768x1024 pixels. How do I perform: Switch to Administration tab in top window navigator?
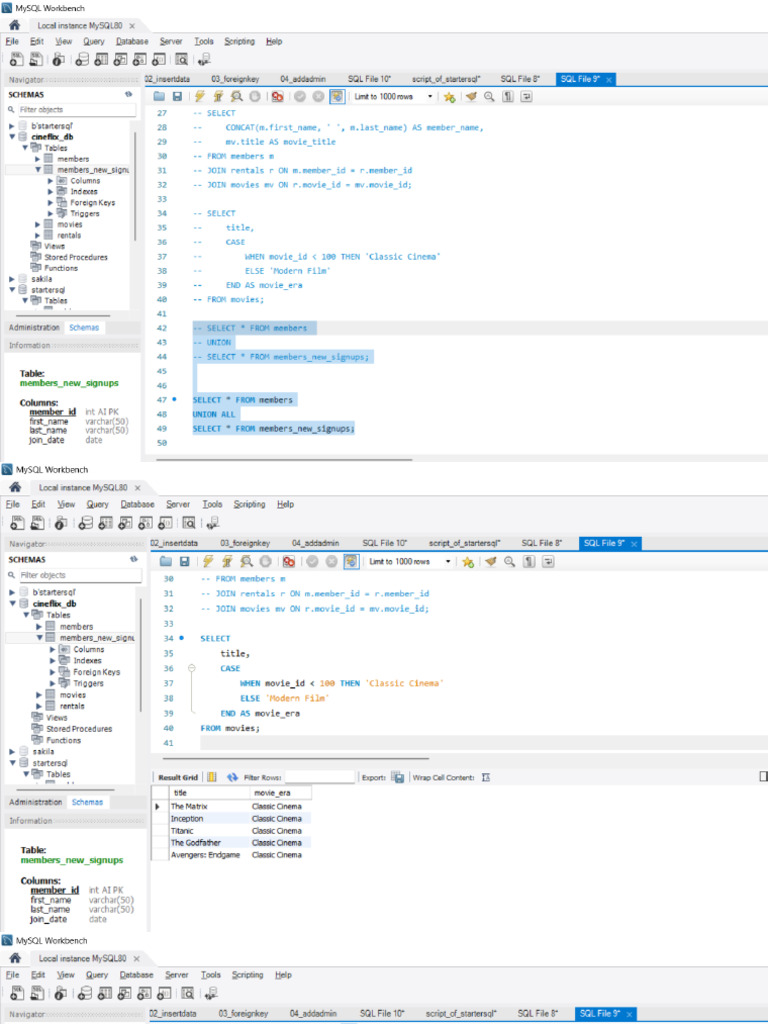pos(35,328)
